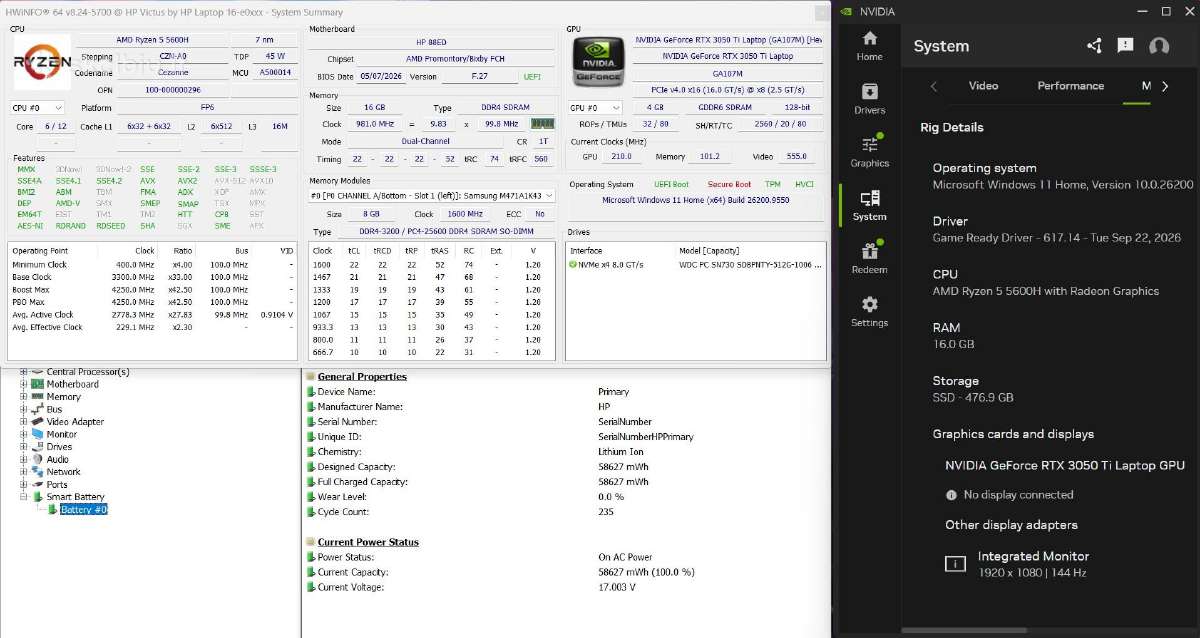Expand the Audio tree node
The image size is (1200, 638).
point(24,459)
